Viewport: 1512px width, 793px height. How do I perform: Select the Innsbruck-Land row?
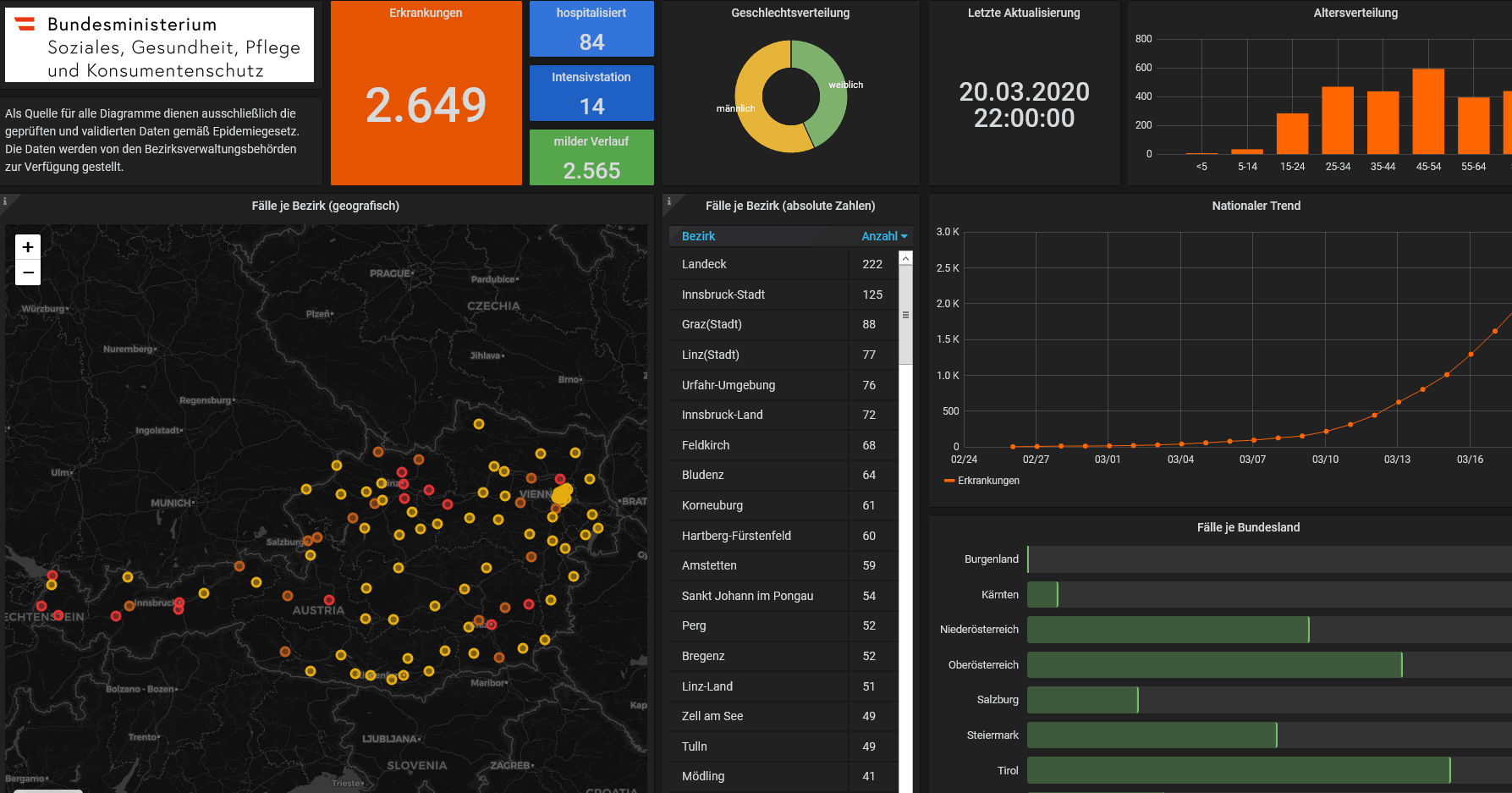(783, 415)
